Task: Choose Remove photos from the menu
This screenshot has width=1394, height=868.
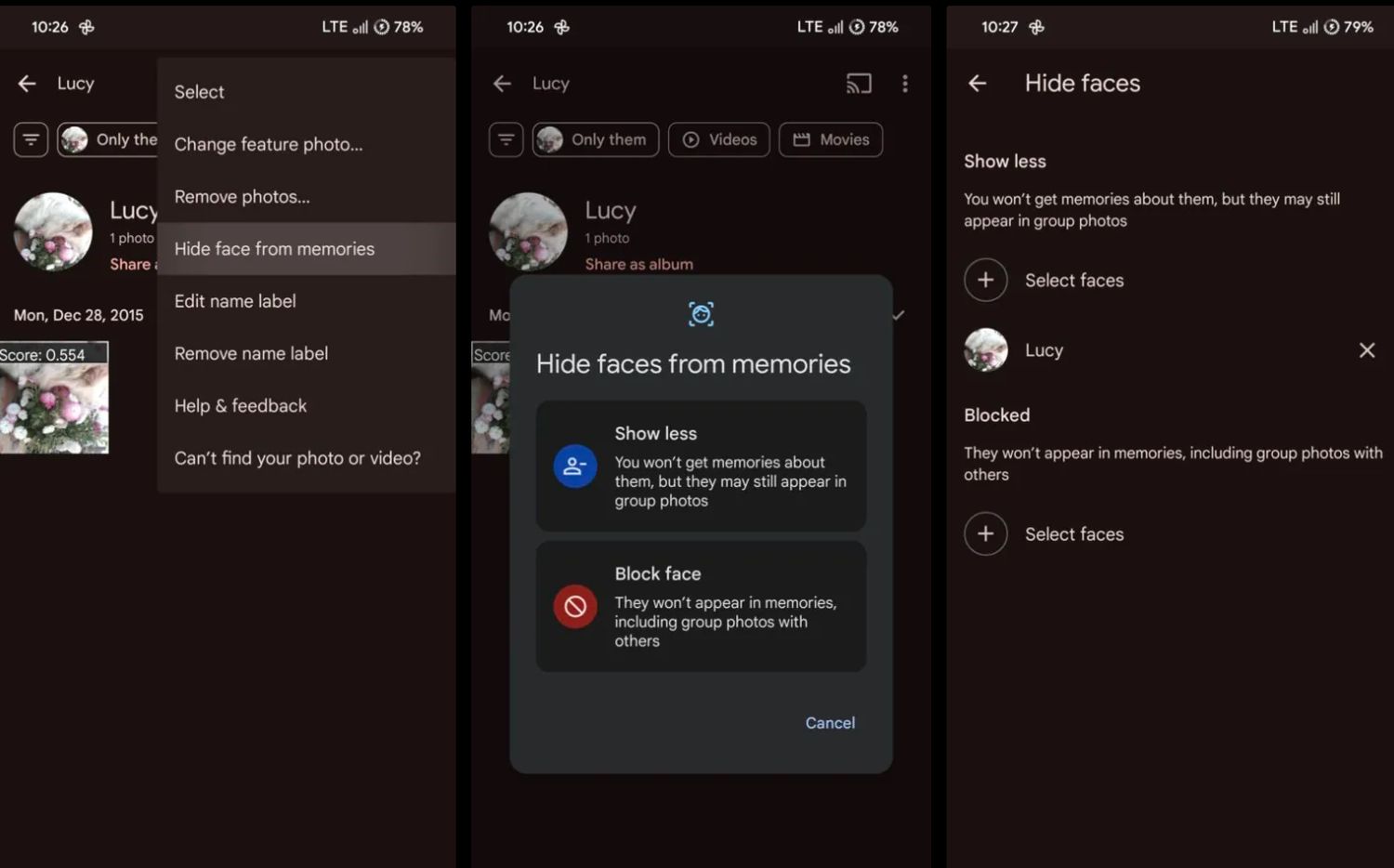Action: point(242,197)
